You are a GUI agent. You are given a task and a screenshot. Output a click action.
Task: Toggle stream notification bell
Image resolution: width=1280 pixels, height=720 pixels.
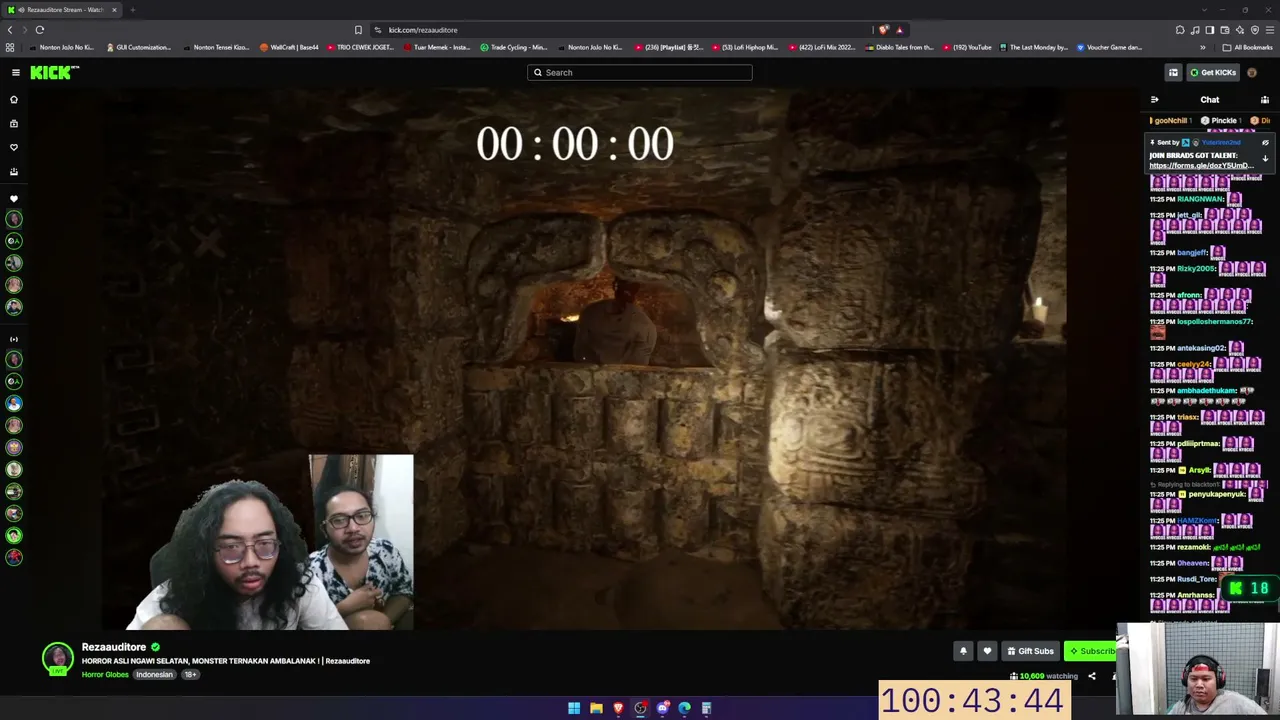[963, 651]
